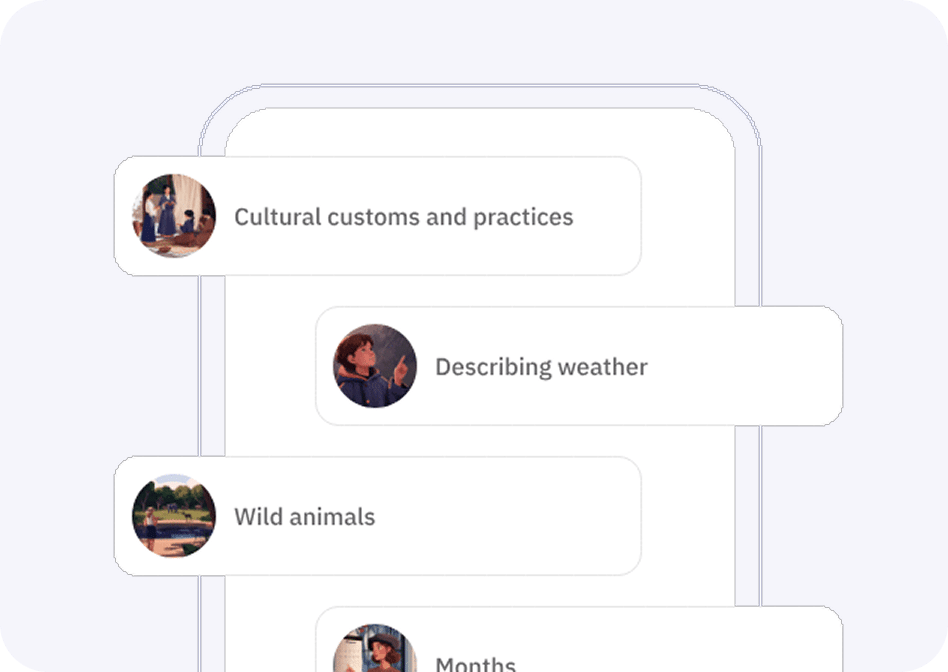Tap white phone screen between customs and weather cards
948x672 pixels.
(x=480, y=291)
